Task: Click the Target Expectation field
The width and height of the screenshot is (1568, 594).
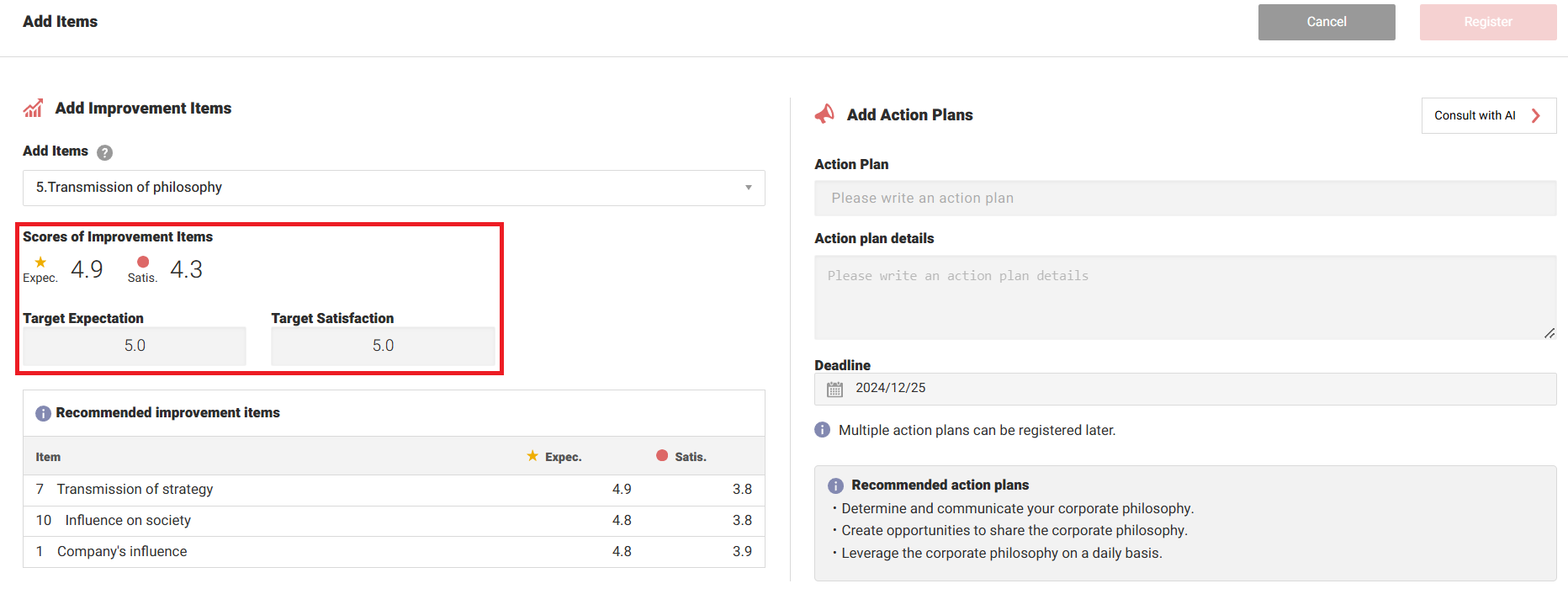Action: tap(135, 346)
